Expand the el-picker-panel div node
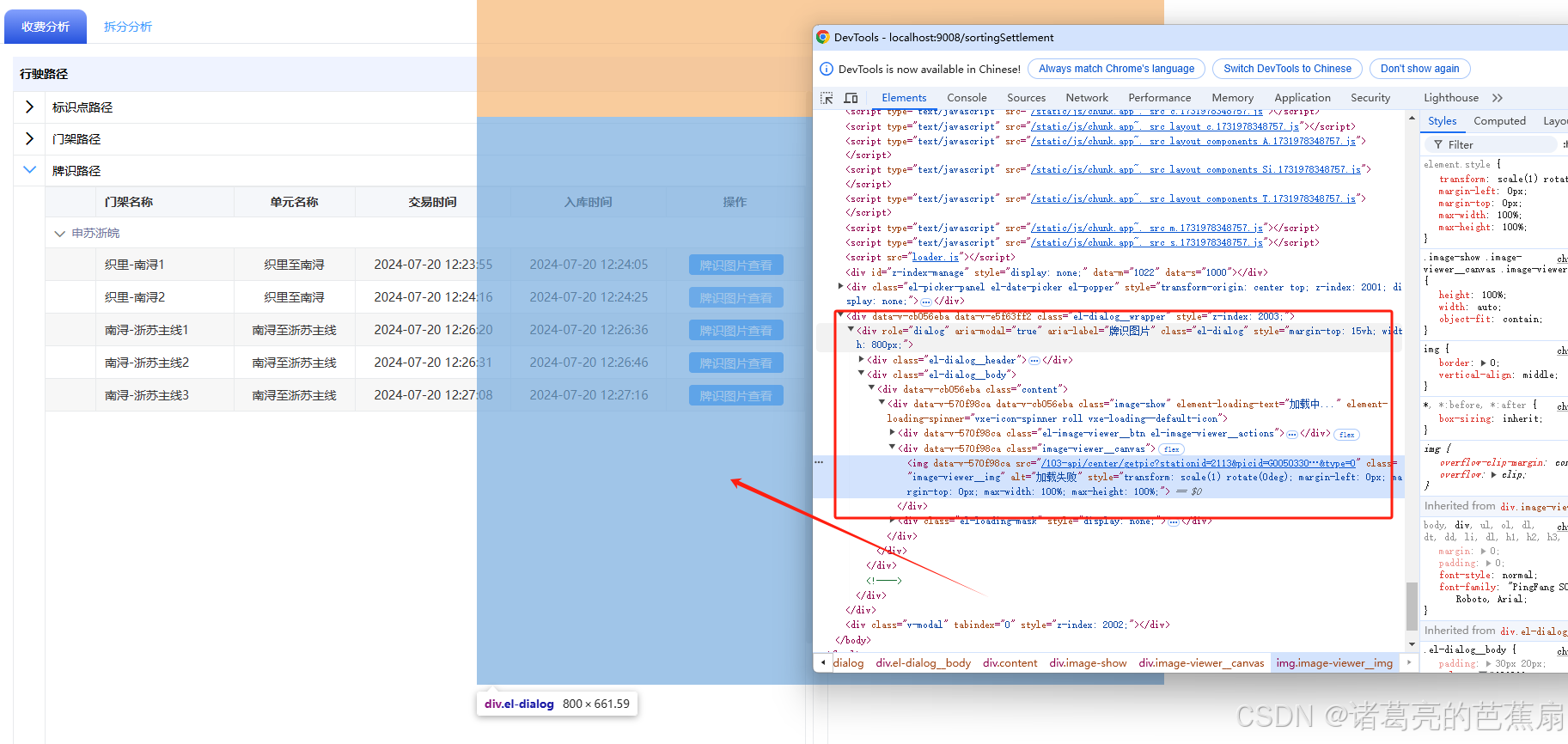1568x744 pixels. 840,287
